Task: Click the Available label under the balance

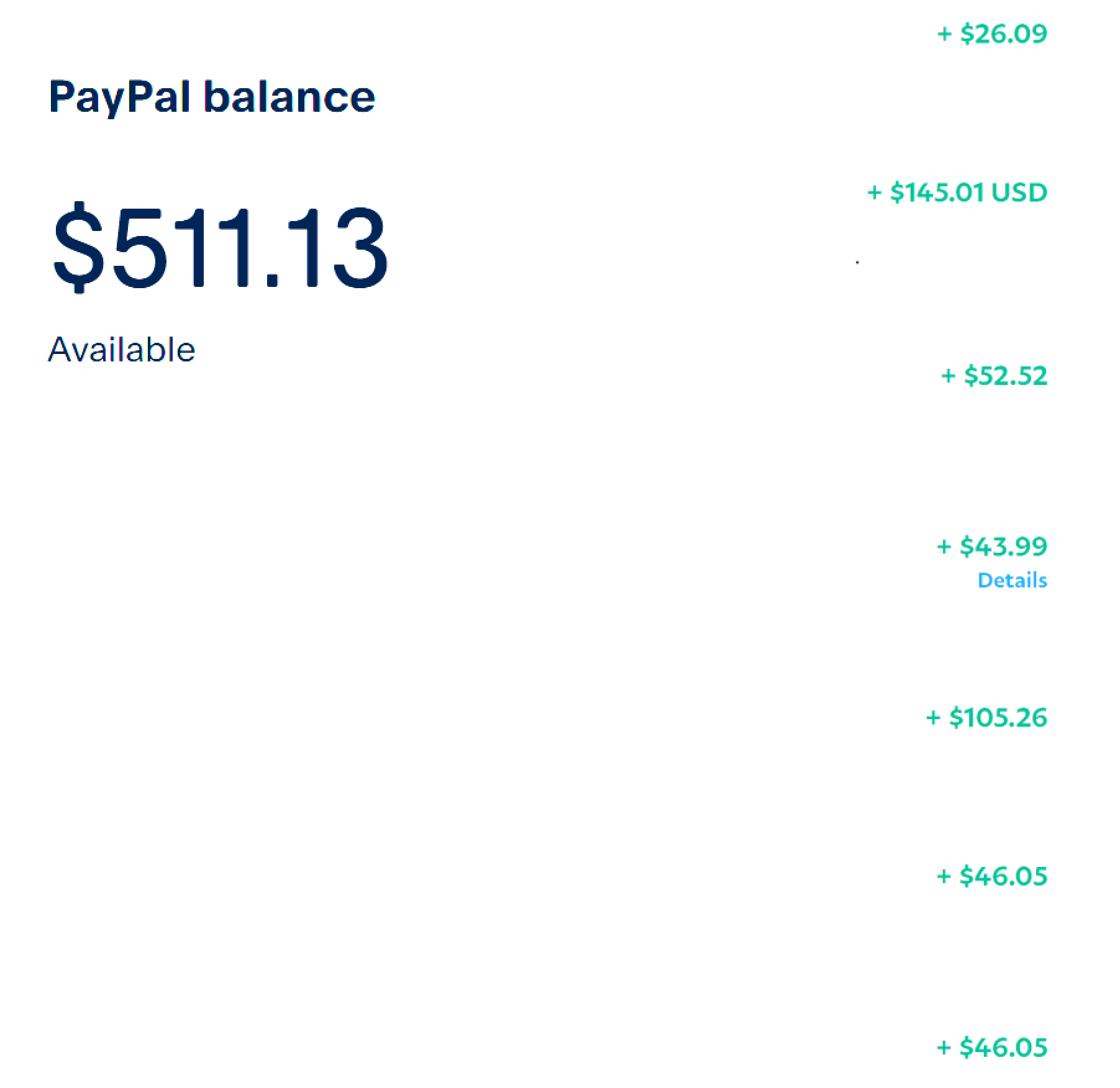Action: pyautogui.click(x=122, y=350)
